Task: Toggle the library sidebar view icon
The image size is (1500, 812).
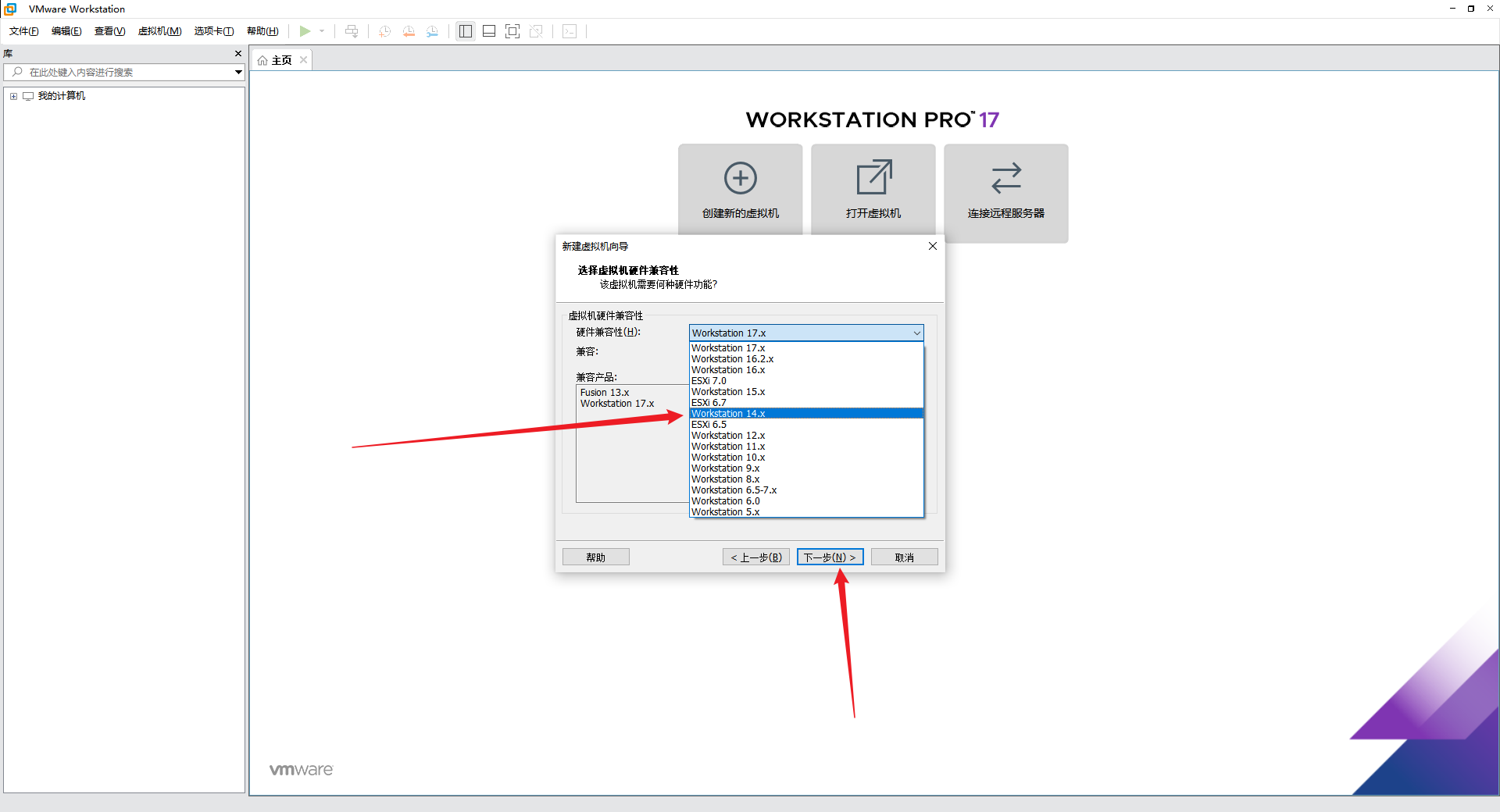Action: [466, 31]
